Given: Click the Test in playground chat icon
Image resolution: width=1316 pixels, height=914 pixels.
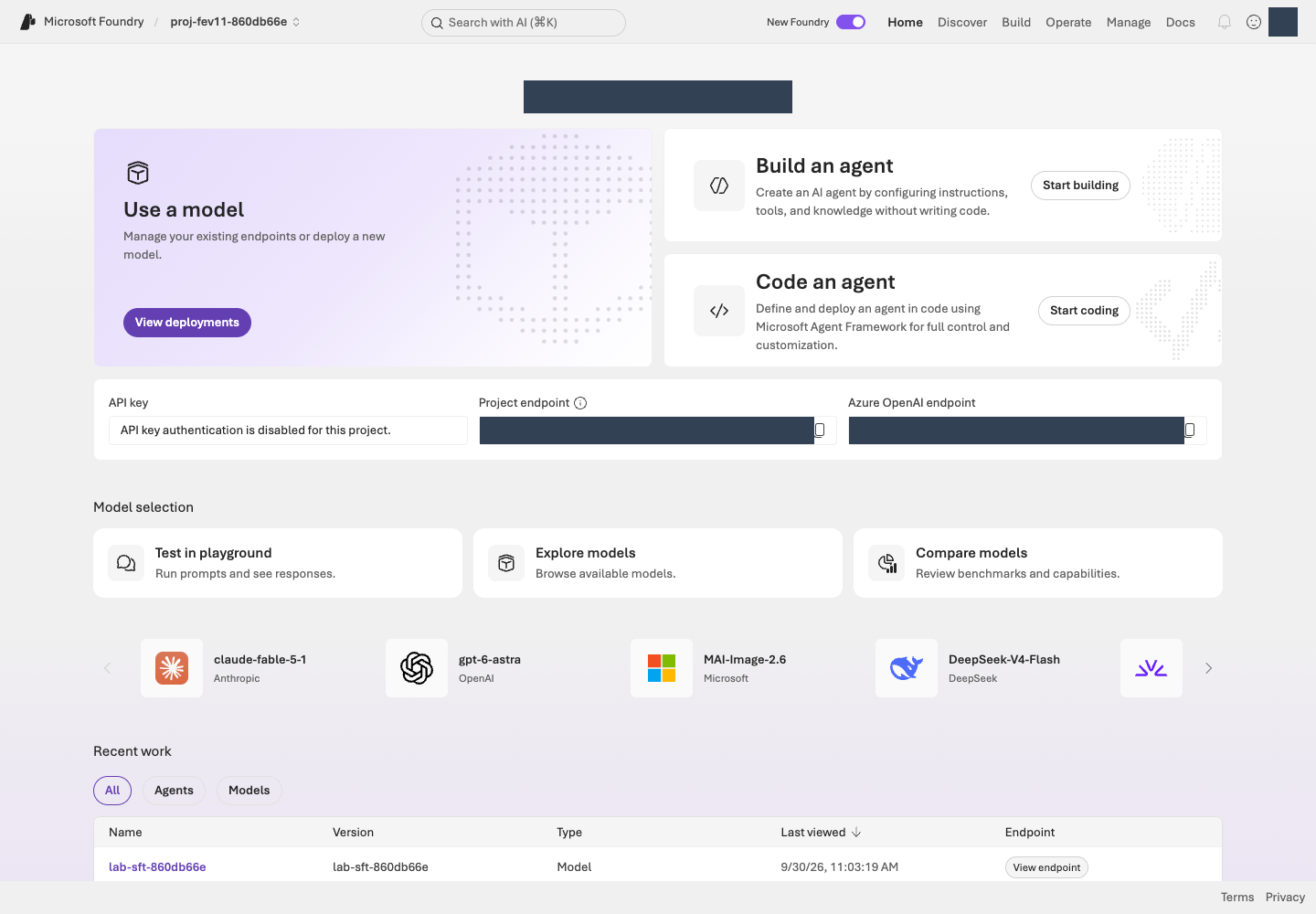Looking at the screenshot, I should click(126, 563).
